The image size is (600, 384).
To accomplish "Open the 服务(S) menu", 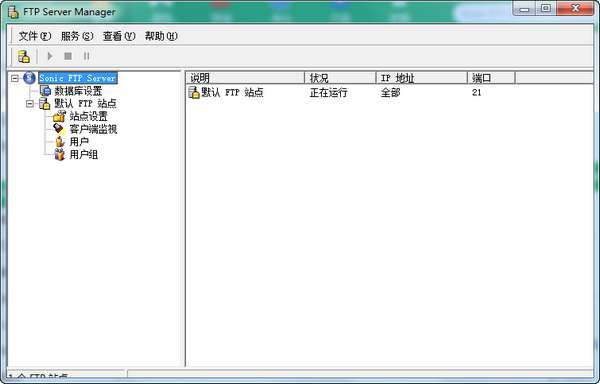I will click(x=77, y=36).
